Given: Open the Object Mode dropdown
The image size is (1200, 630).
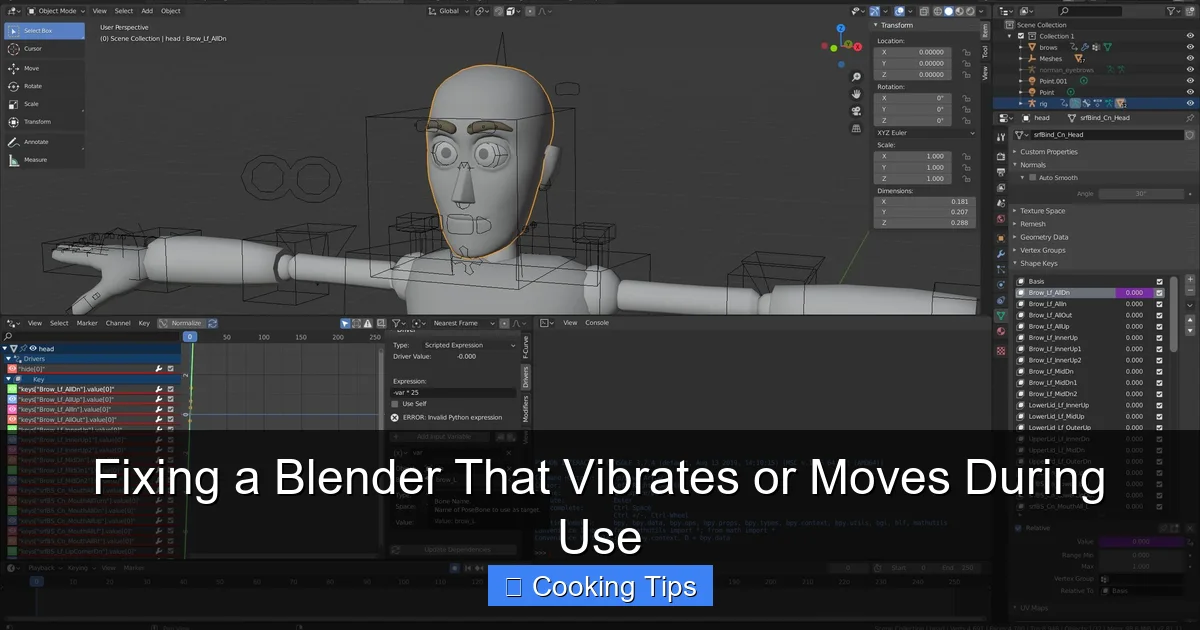Looking at the screenshot, I should tap(54, 11).
